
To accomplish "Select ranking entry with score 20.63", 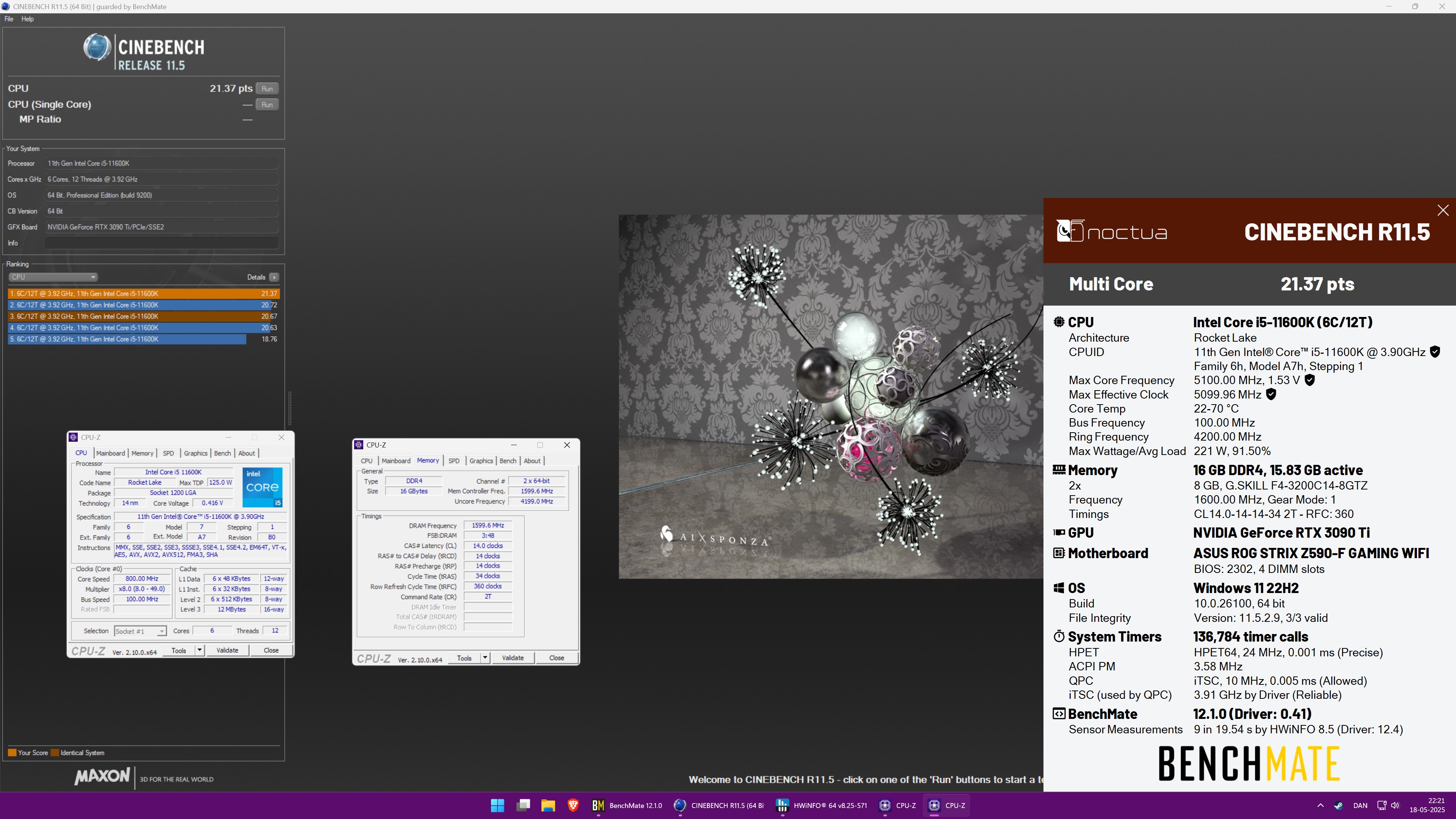I will pyautogui.click(x=144, y=327).
